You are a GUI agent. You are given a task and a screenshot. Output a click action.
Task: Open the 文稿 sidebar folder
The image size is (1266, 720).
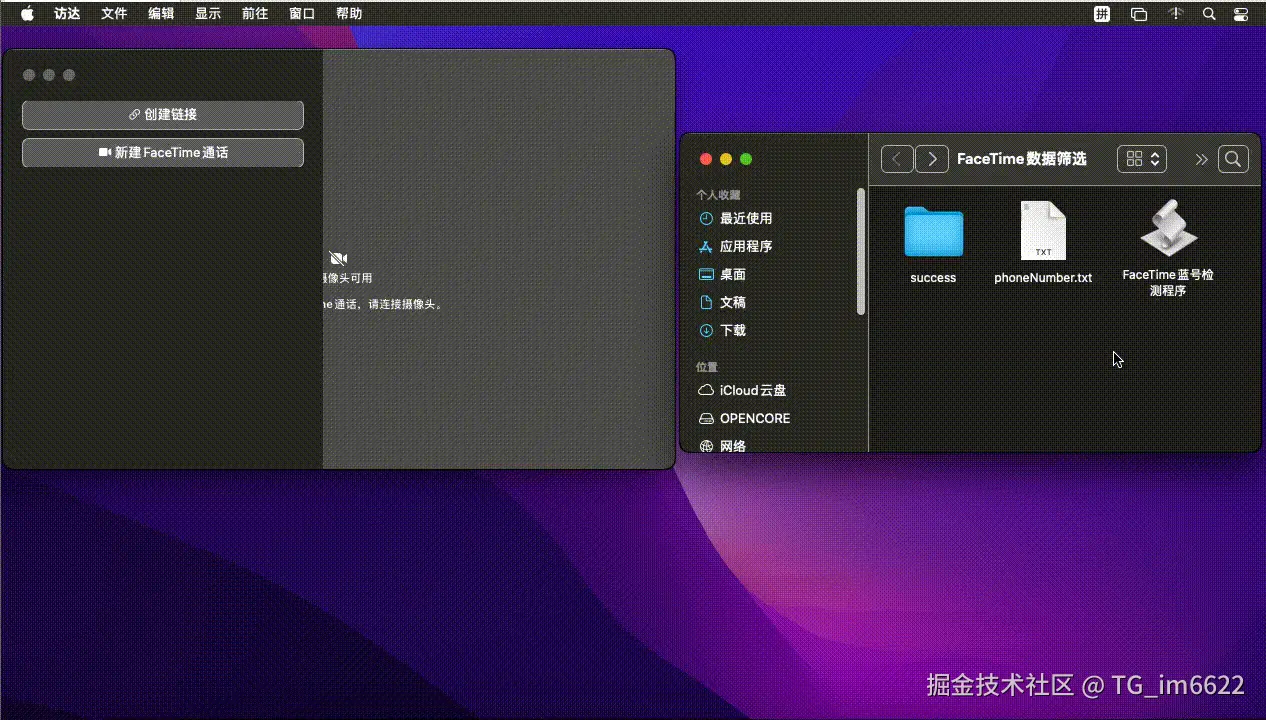point(733,302)
